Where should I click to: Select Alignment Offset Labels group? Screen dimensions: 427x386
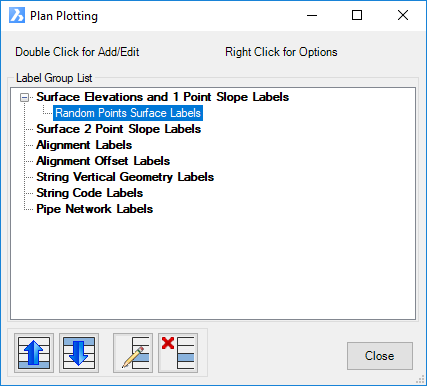103,161
